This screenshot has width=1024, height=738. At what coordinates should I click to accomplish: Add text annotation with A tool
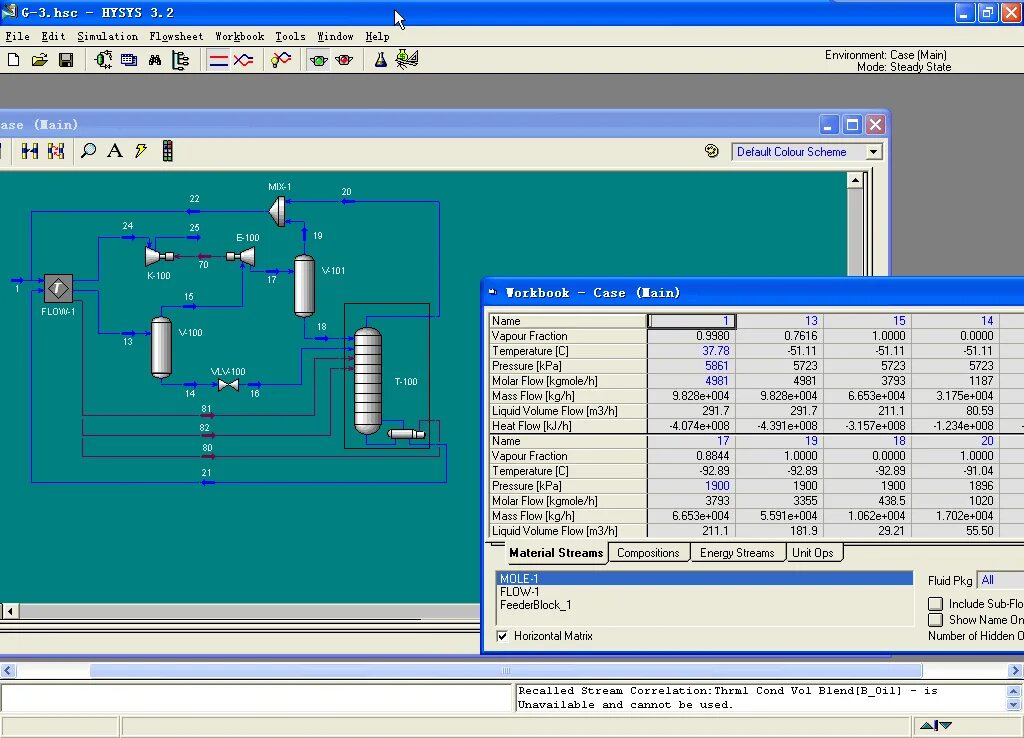coord(115,152)
